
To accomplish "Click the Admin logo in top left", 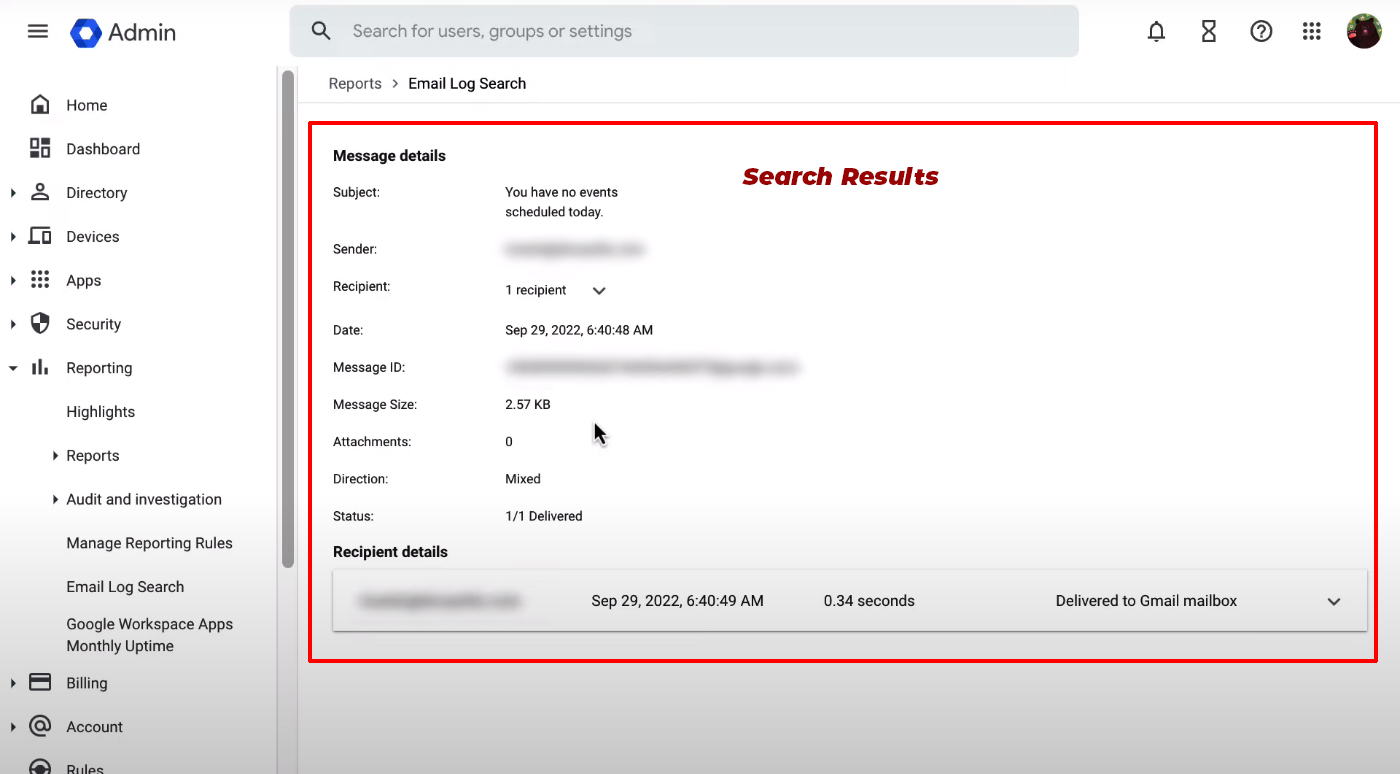I will (x=122, y=31).
